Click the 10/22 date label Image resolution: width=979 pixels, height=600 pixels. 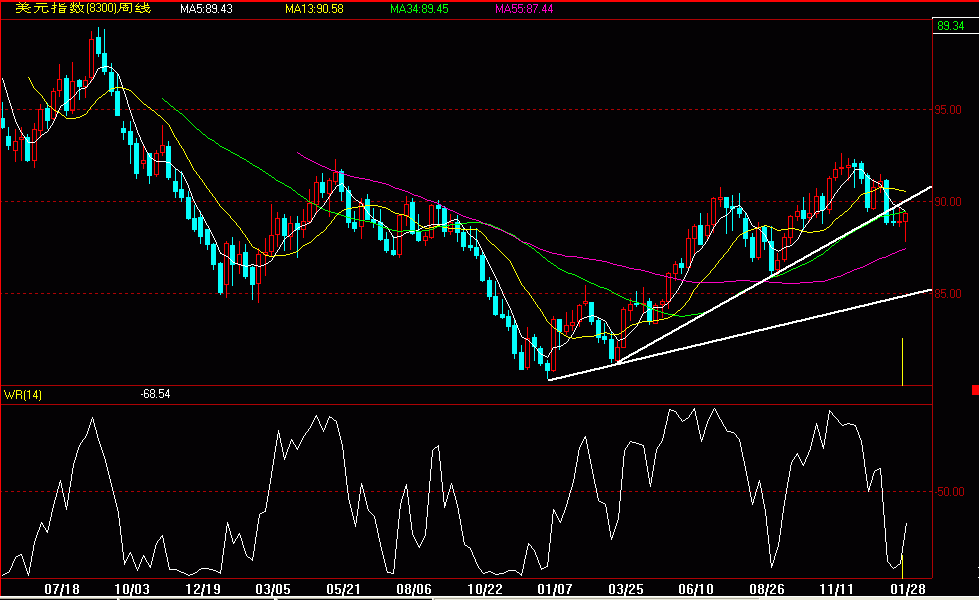pos(485,589)
